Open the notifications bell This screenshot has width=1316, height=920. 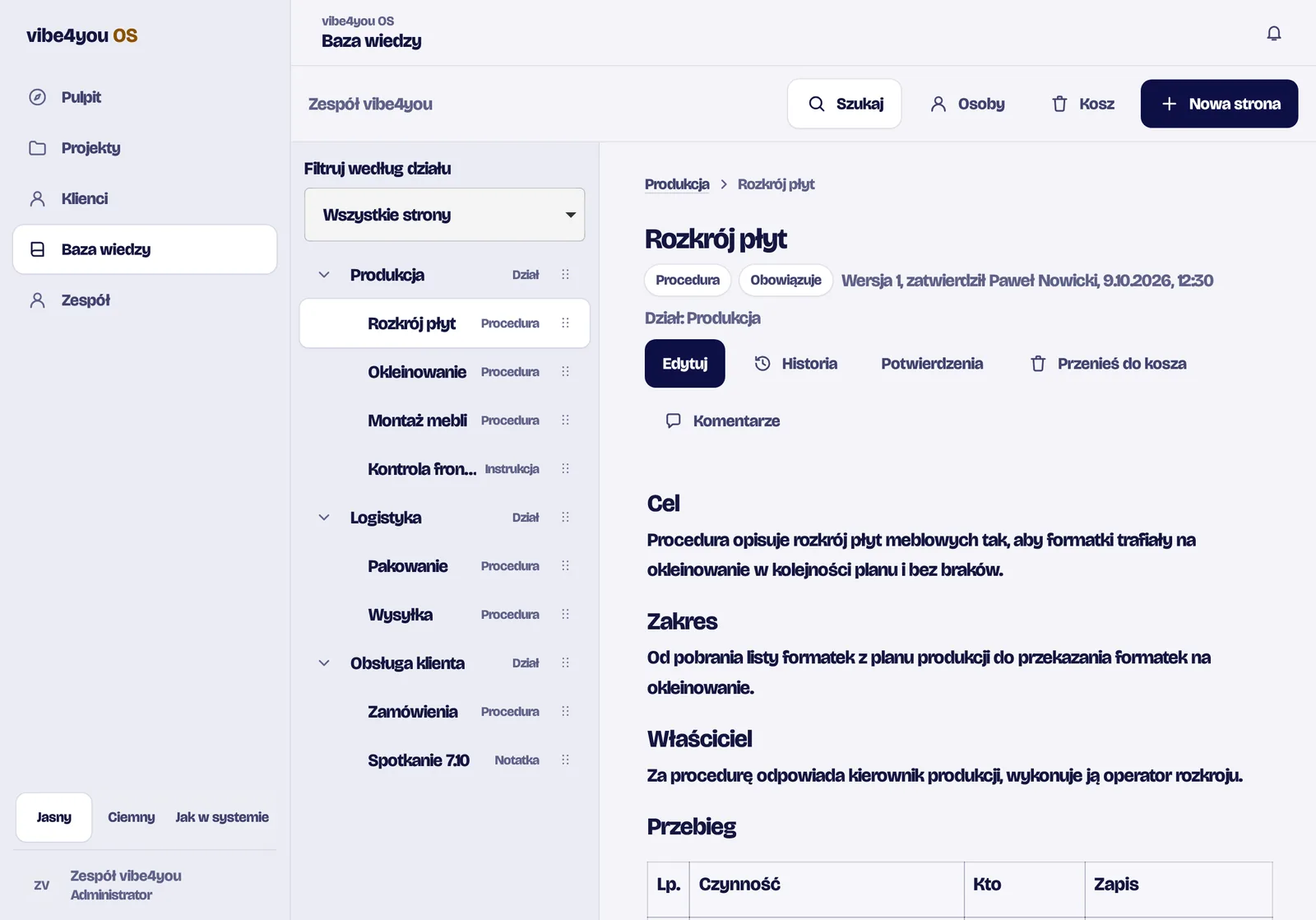(x=1273, y=33)
